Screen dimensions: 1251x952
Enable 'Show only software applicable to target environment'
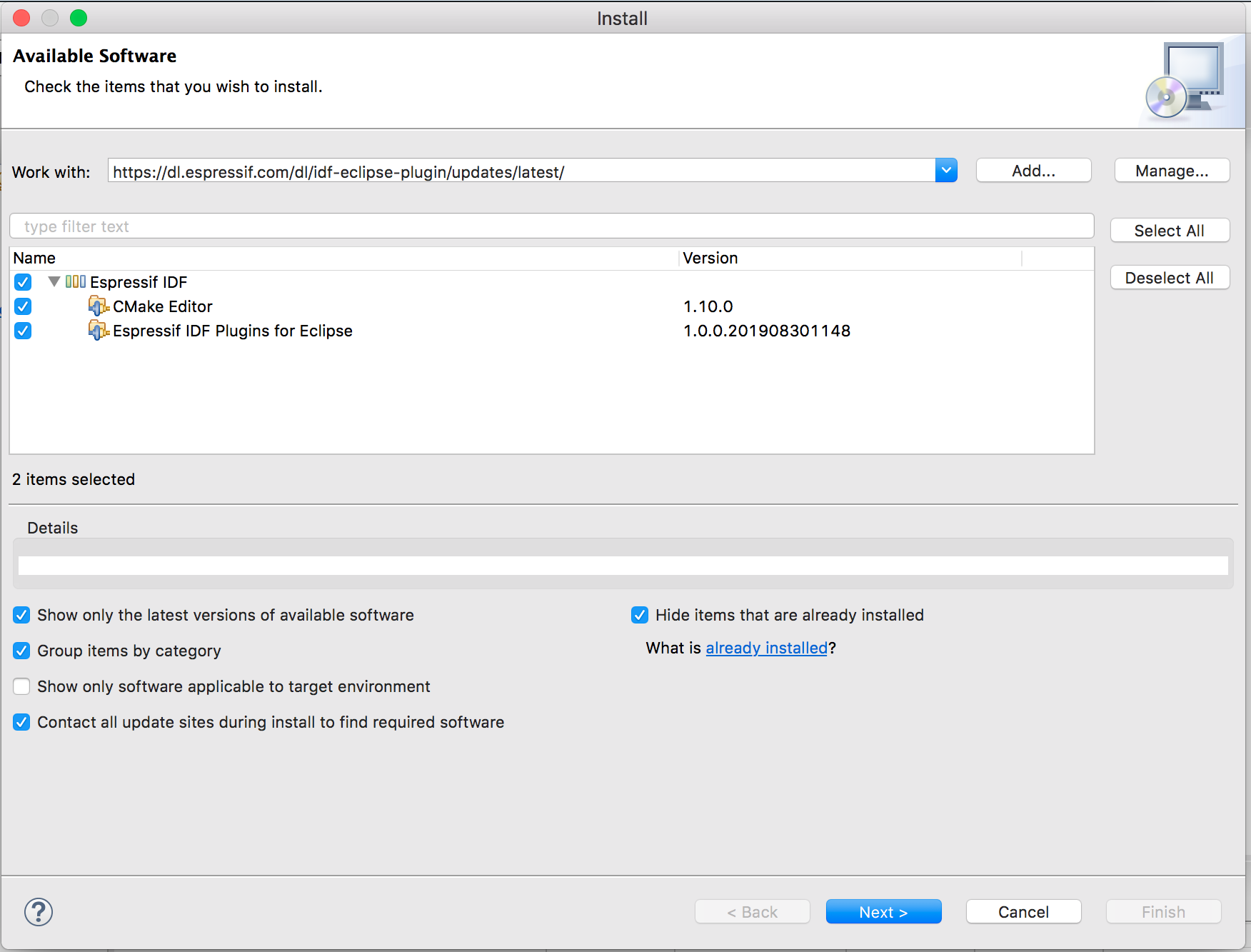coord(21,686)
